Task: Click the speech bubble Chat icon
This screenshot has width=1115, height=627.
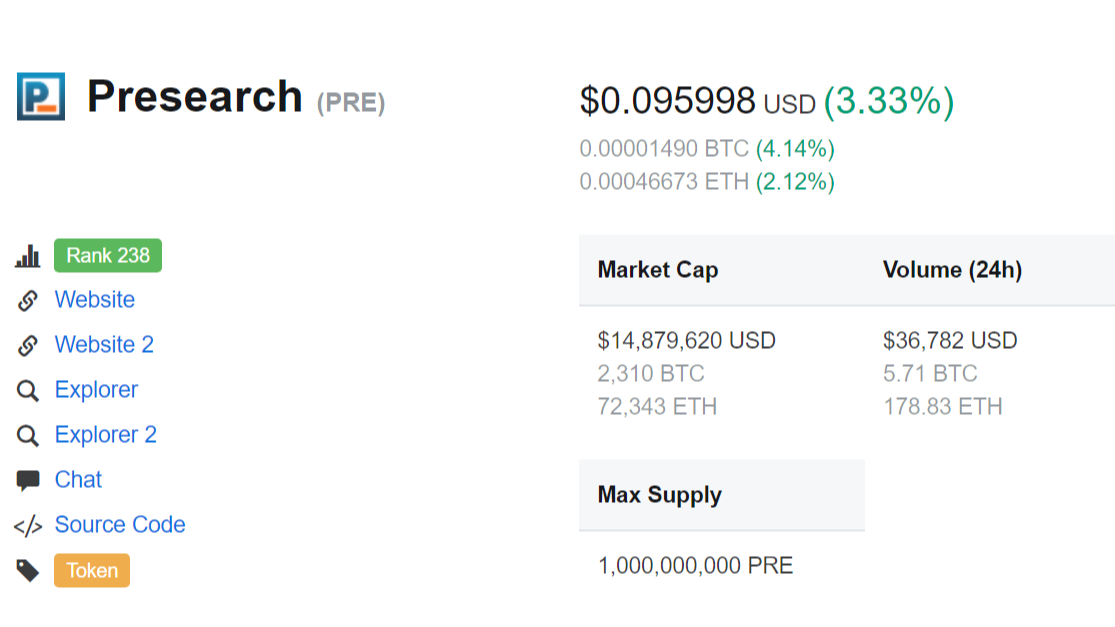Action: pyautogui.click(x=28, y=480)
